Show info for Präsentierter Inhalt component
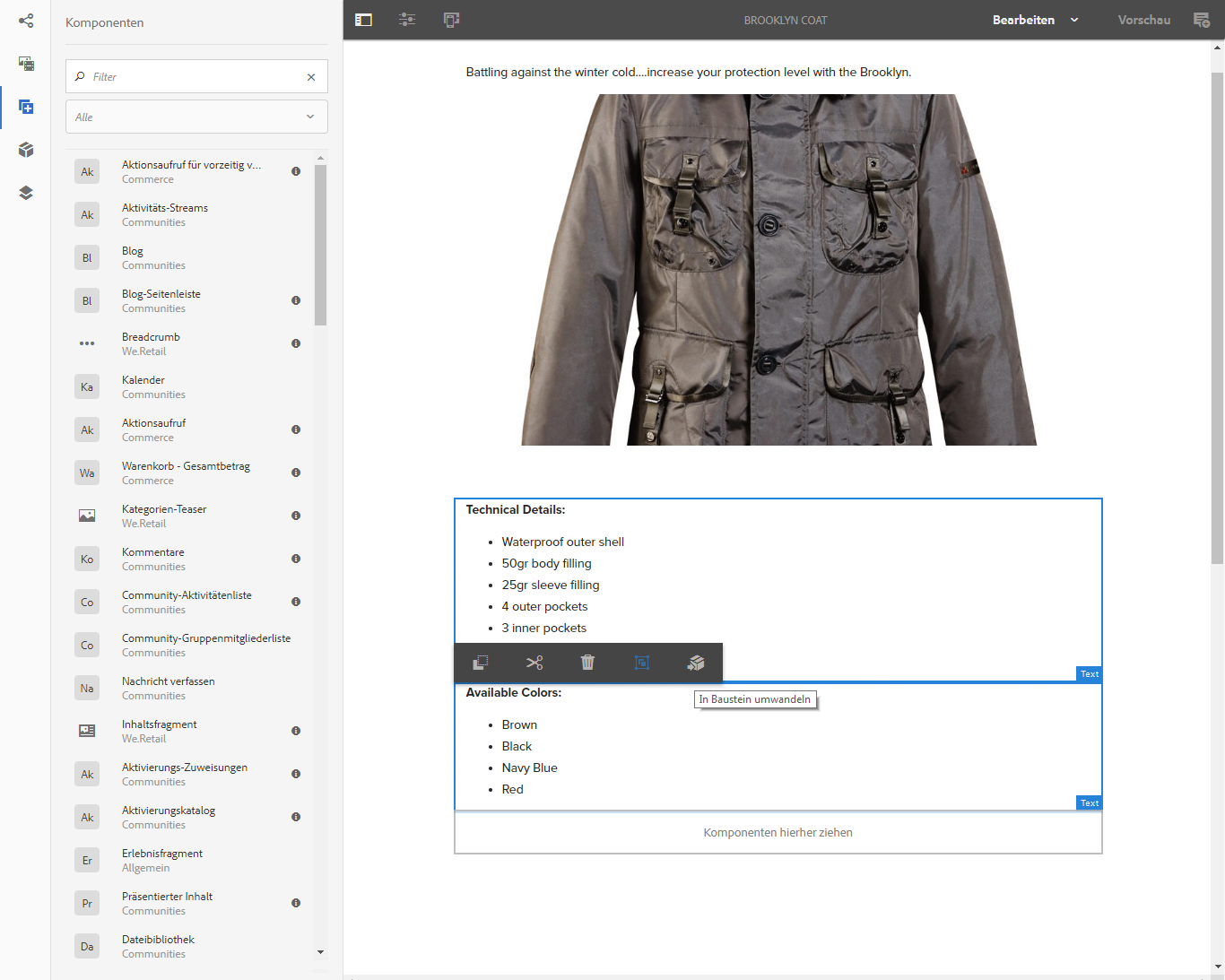Image resolution: width=1225 pixels, height=980 pixels. 296,903
